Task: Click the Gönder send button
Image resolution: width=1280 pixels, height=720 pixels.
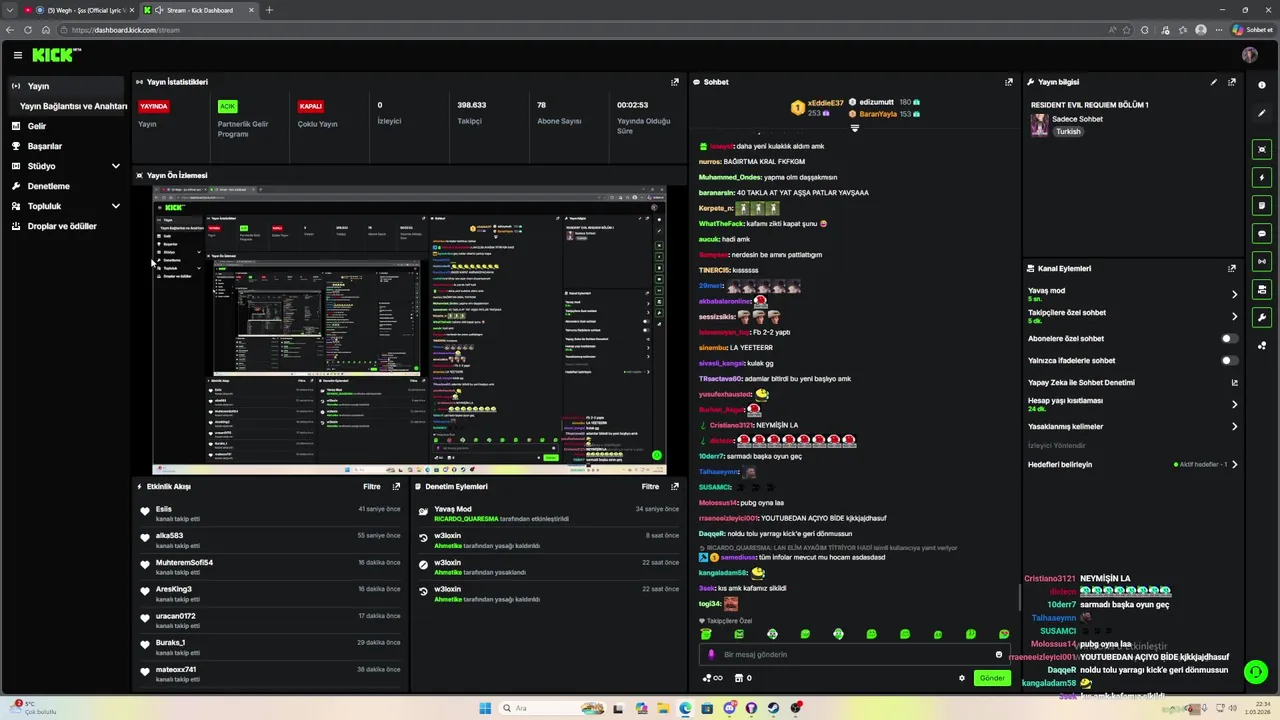Action: click(x=992, y=678)
